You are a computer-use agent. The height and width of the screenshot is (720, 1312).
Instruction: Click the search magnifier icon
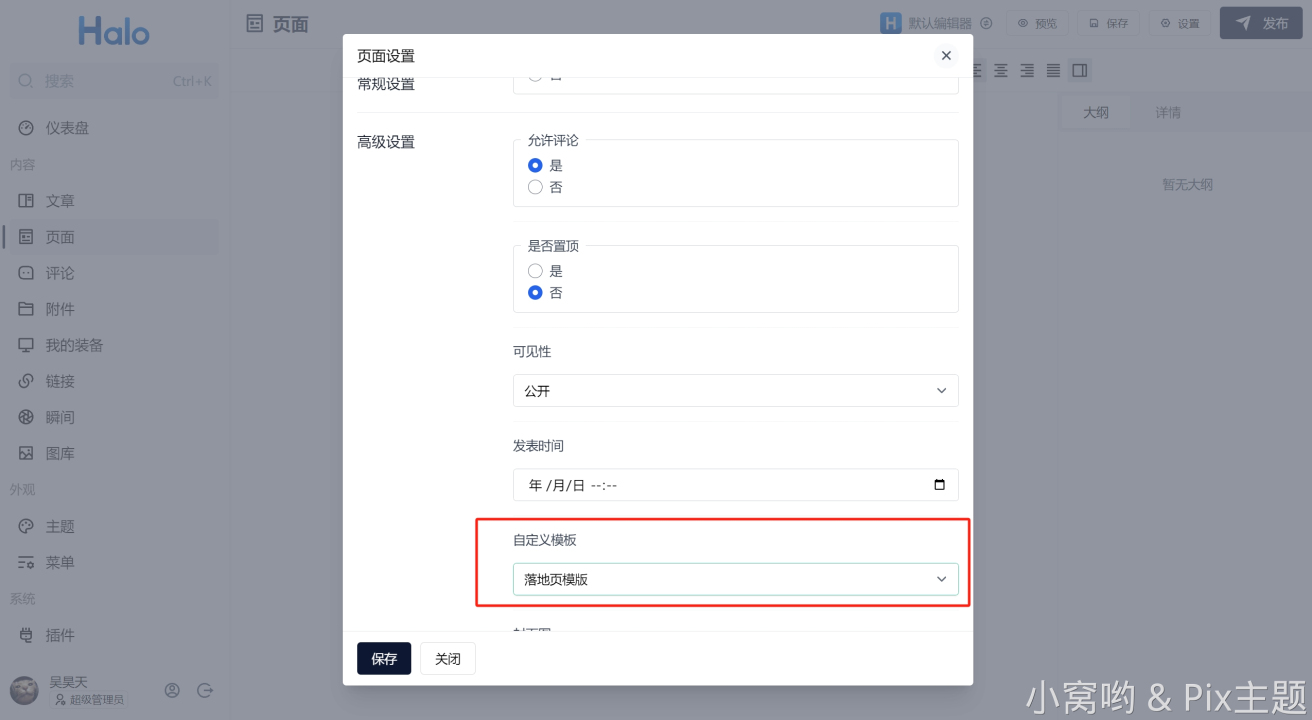[27, 81]
